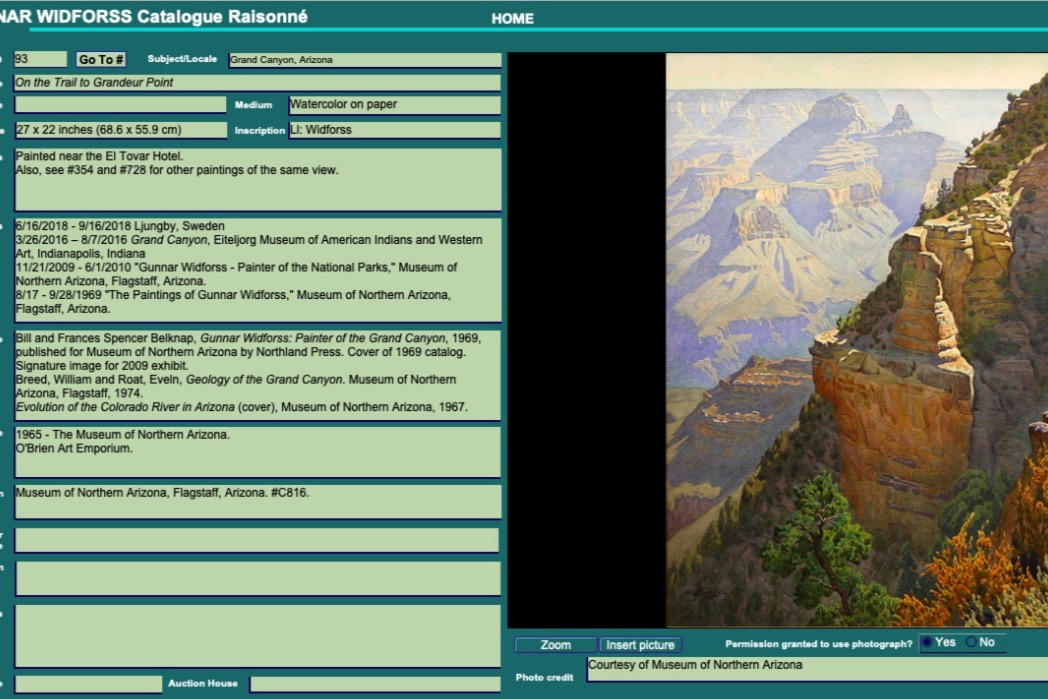Click the second empty field below #C816
Viewport: 1048px width, 699px height.
click(258, 578)
